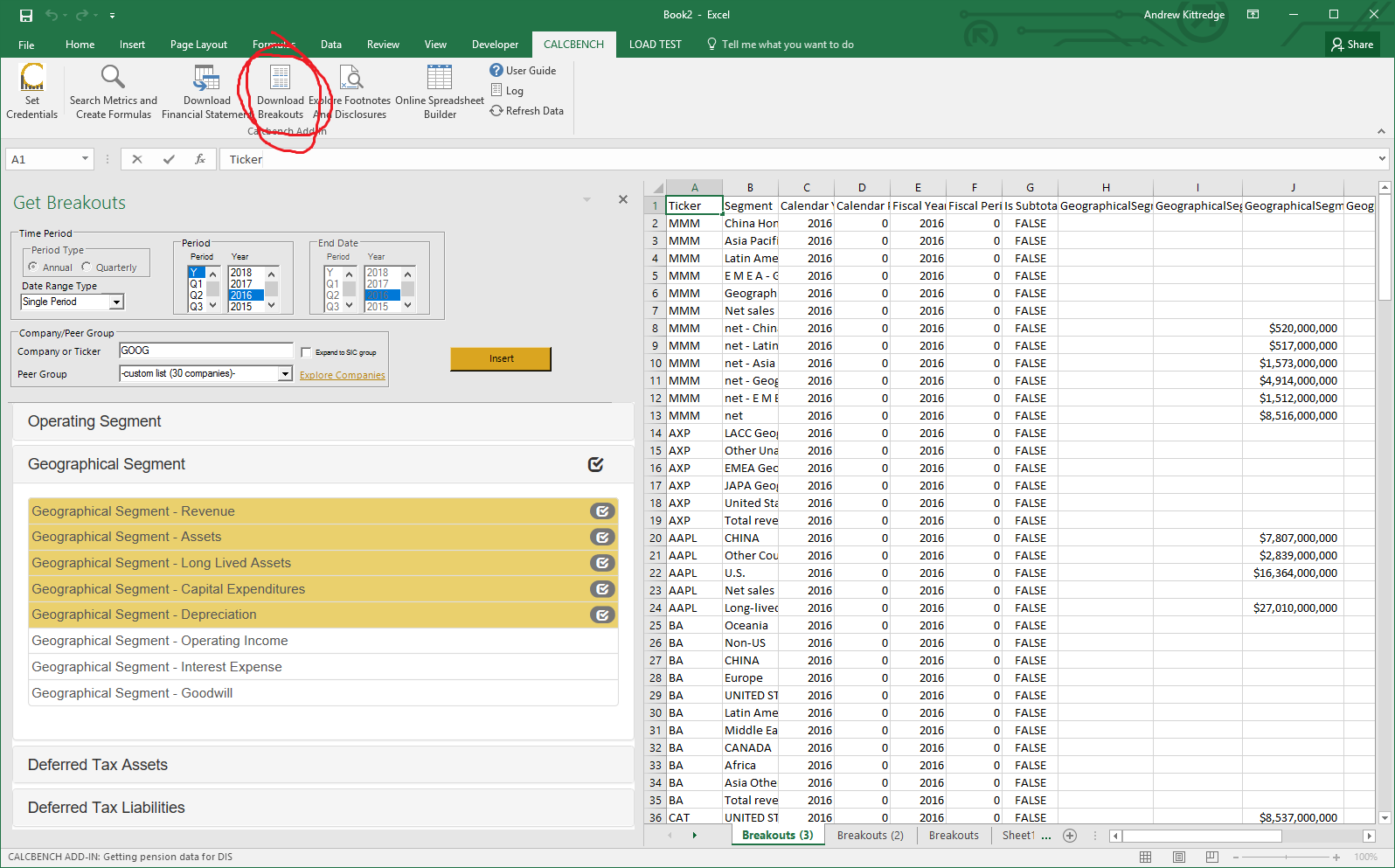Switch to Page Break Preview icon
The height and width of the screenshot is (868, 1395).
(1212, 858)
